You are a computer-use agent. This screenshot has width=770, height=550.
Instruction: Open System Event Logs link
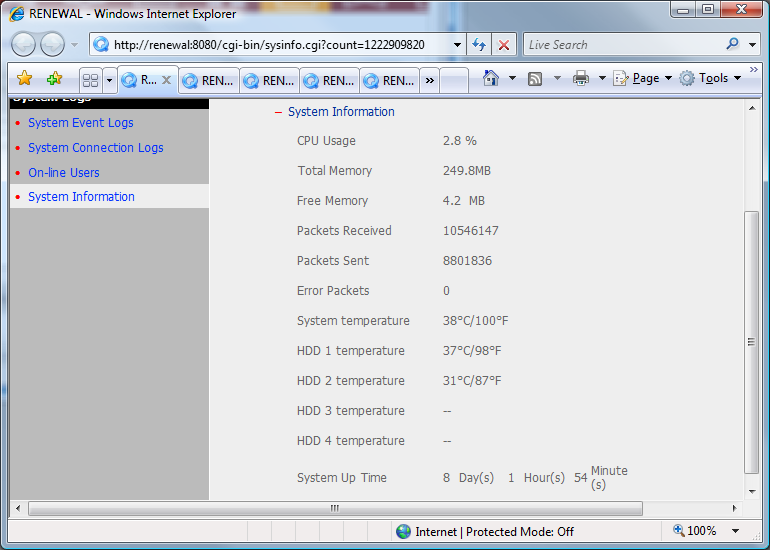pos(81,123)
